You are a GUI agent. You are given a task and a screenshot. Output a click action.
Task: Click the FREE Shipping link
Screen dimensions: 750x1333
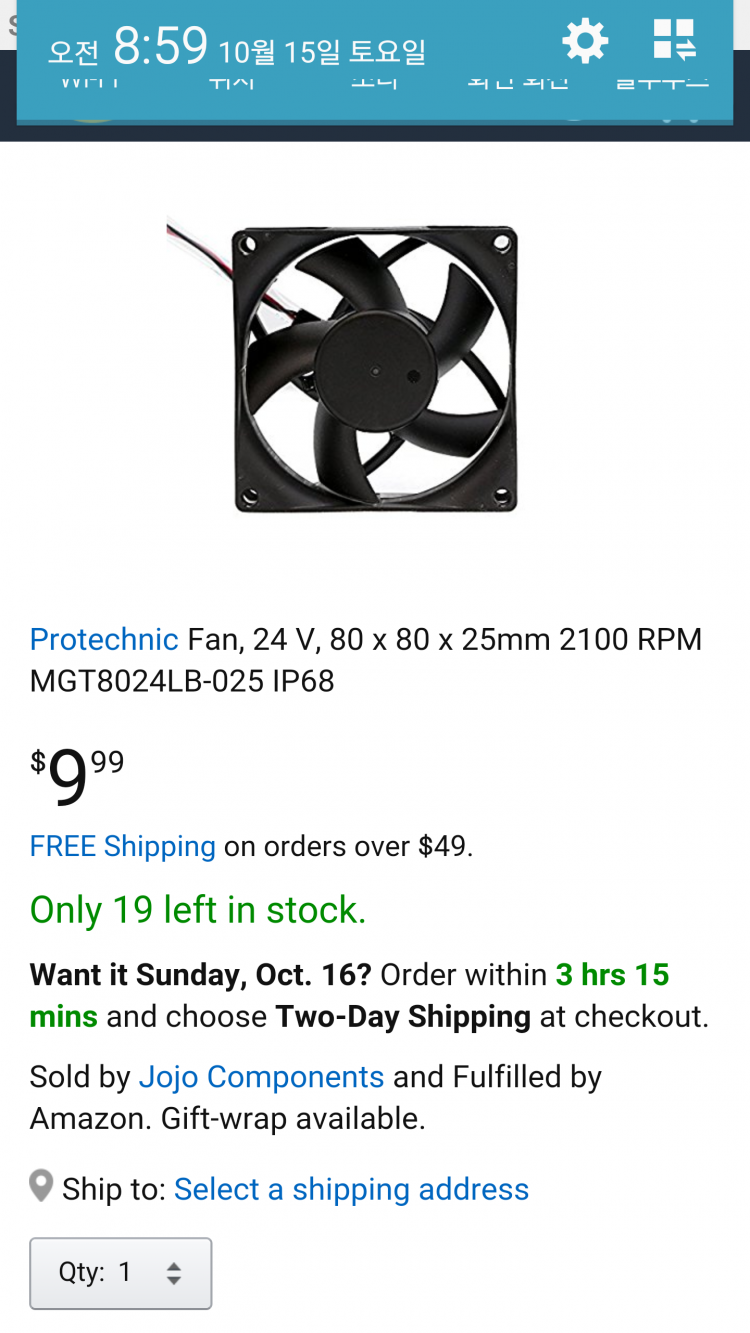(123, 846)
